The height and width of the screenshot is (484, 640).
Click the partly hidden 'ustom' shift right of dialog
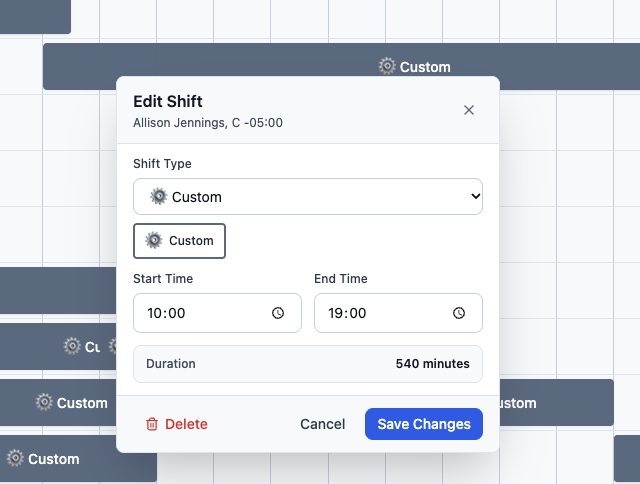click(556, 403)
